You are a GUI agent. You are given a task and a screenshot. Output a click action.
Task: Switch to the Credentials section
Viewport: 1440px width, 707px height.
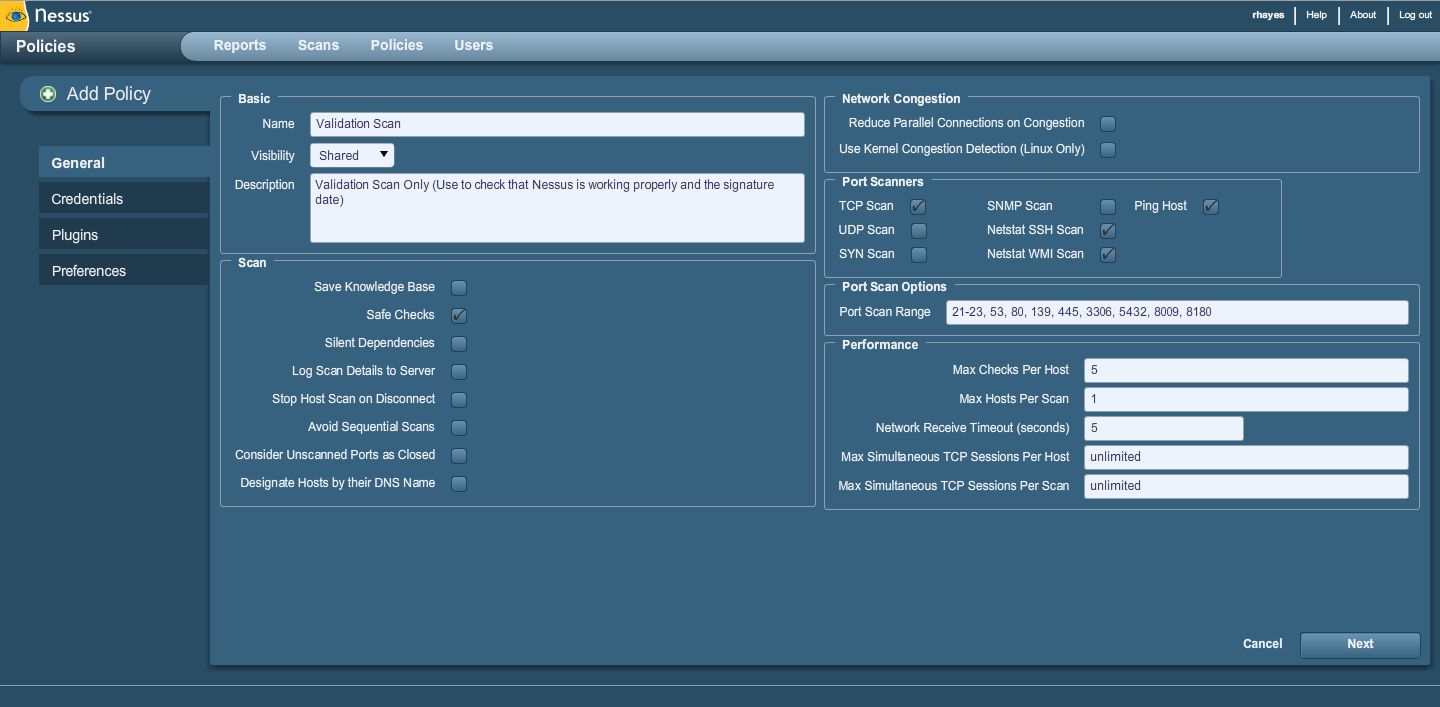click(x=87, y=199)
